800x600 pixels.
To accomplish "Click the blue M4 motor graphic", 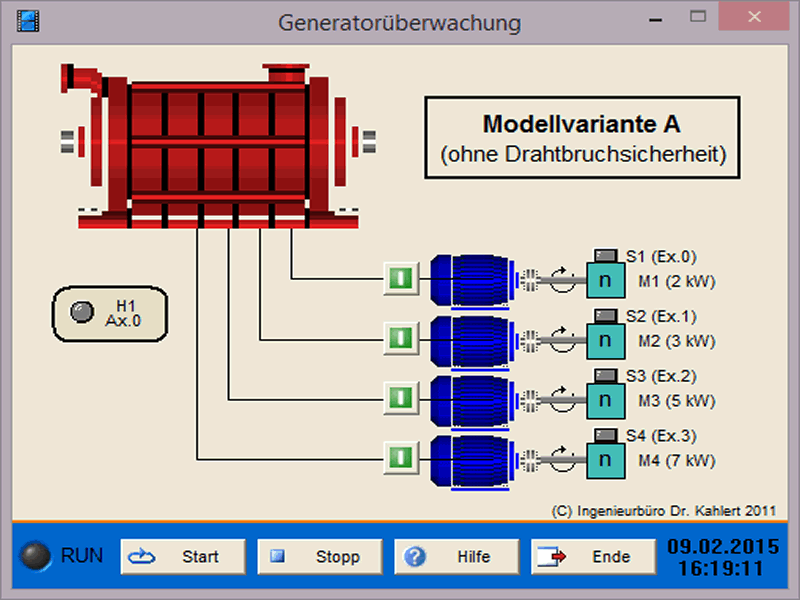I will click(470, 460).
